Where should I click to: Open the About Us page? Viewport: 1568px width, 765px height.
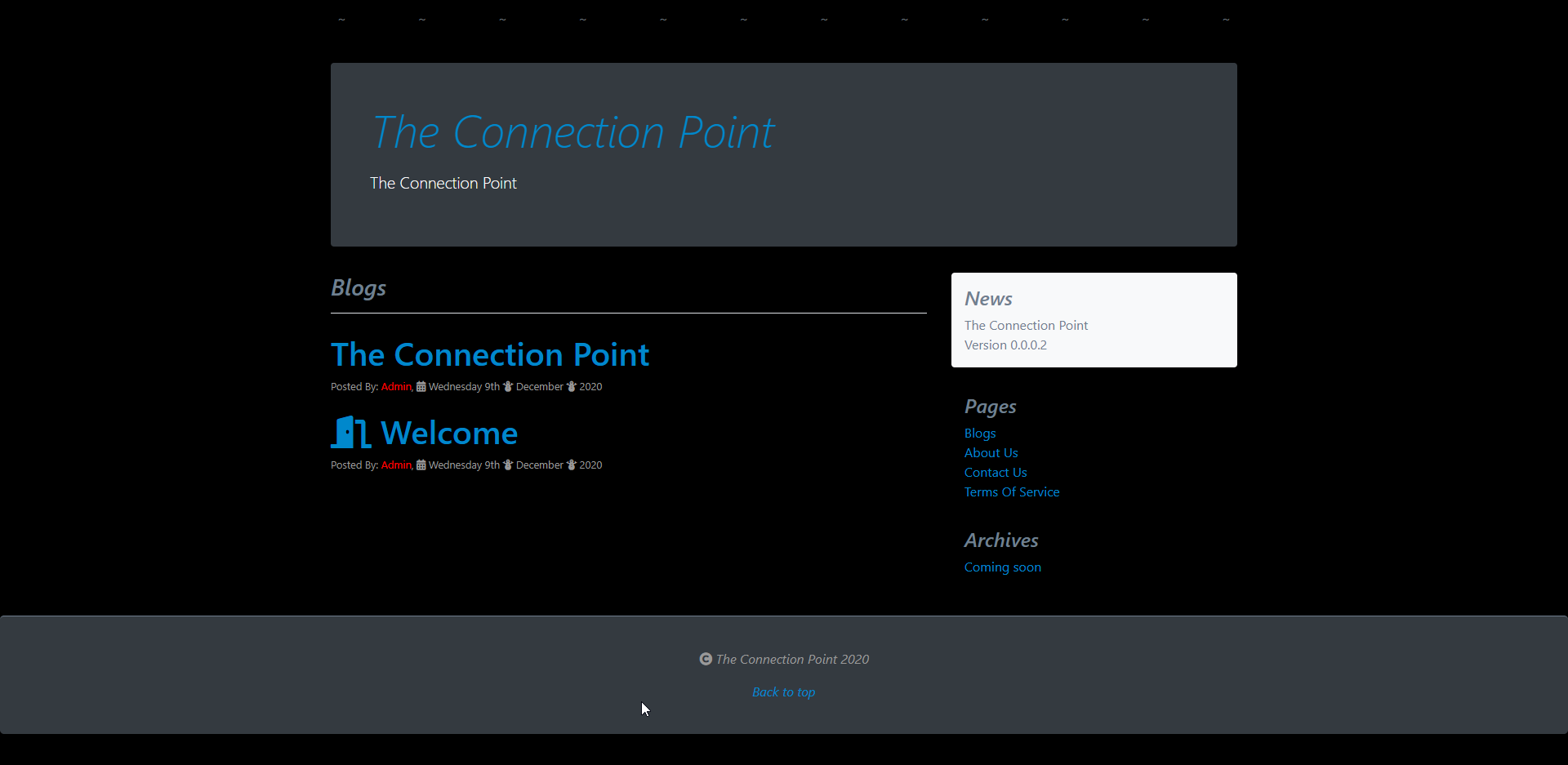pyautogui.click(x=991, y=453)
